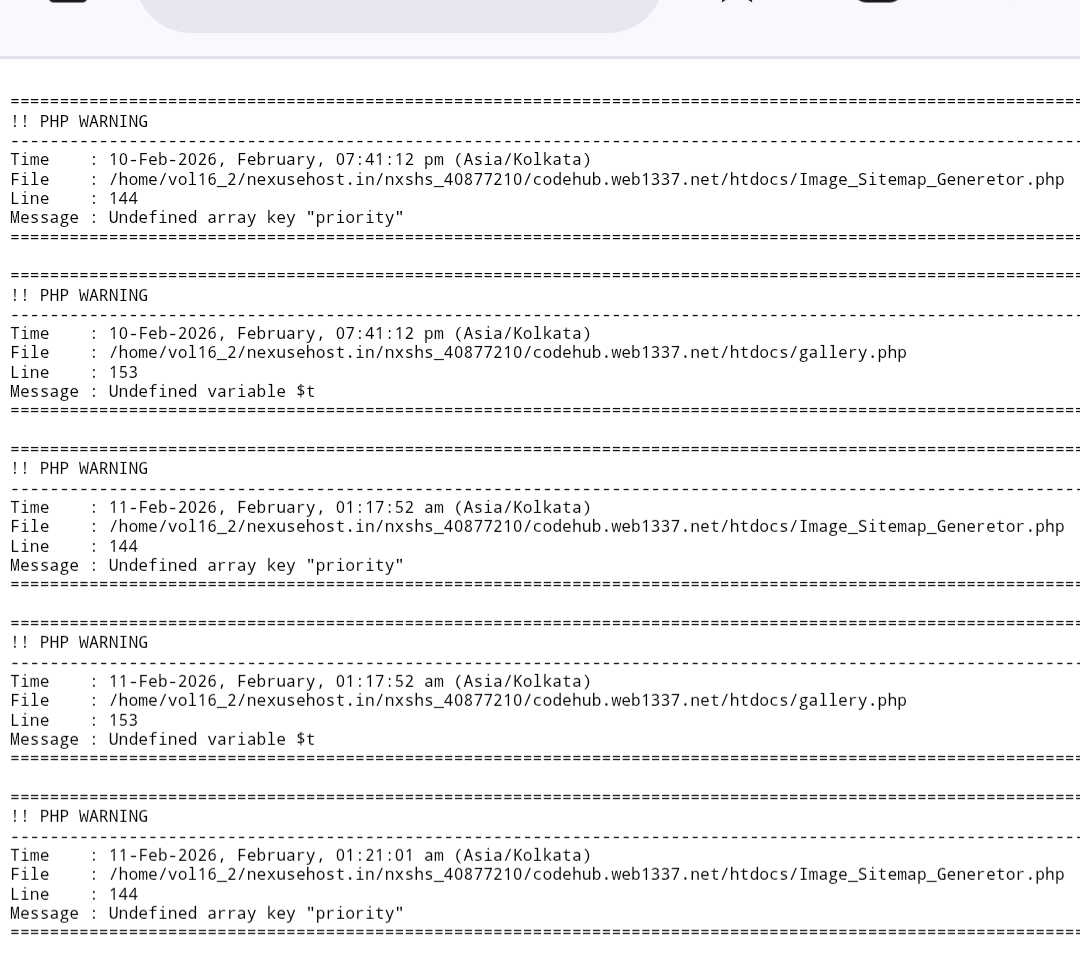Viewport: 1080px width, 957px height.
Task: Click the 'priority' message logged at 01:21:01 am
Action: pyautogui.click(x=256, y=913)
